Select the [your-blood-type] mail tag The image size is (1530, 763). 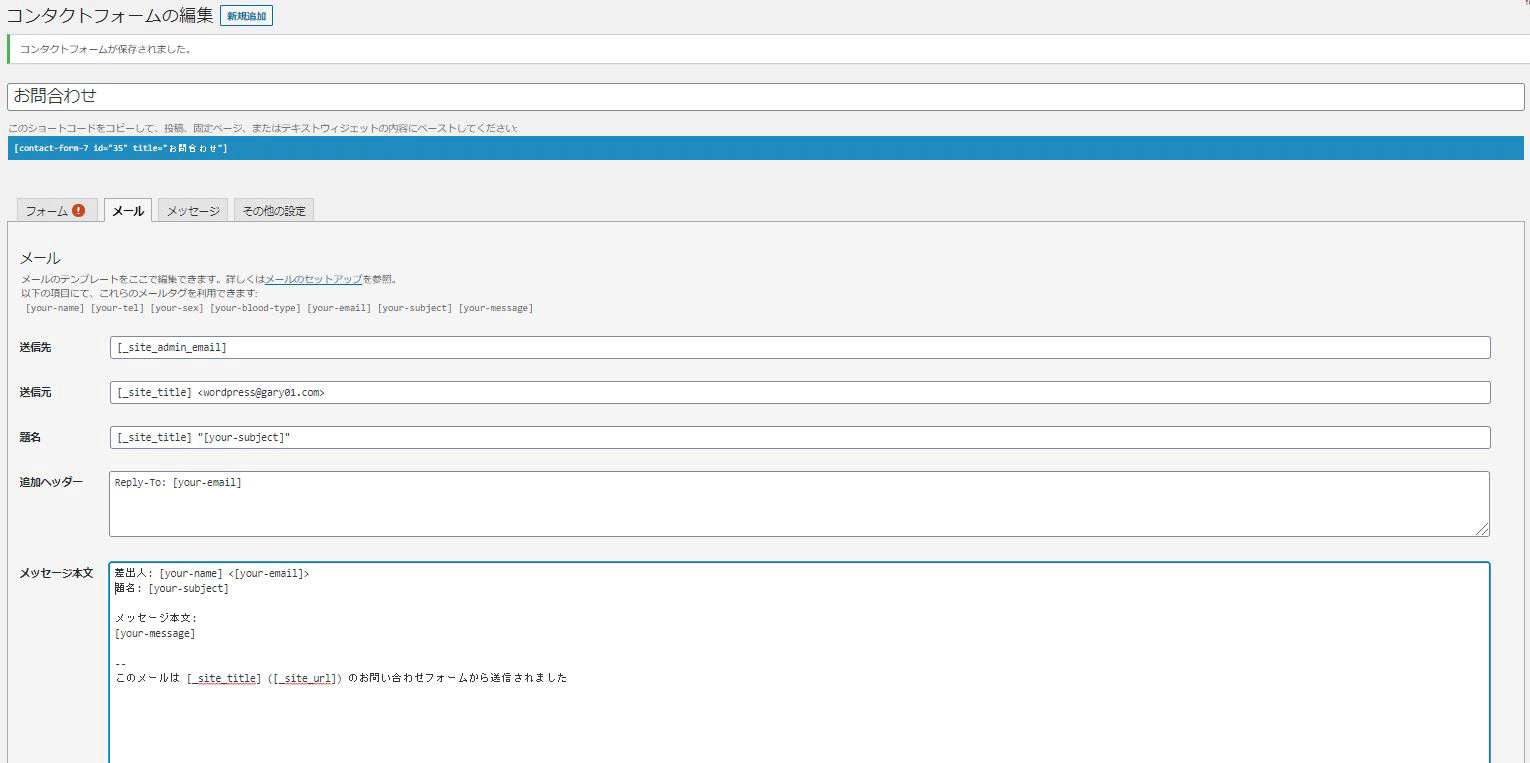pos(255,308)
